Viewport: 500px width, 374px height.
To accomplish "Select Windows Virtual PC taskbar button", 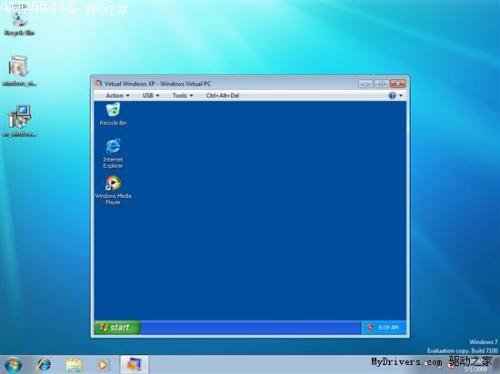I will pos(134,364).
